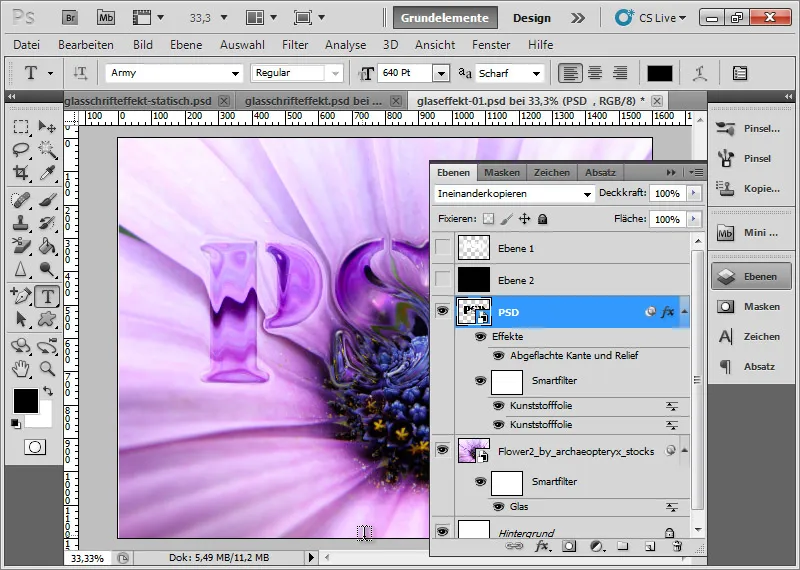Open the Filter menu
Viewport: 800px width, 570px height.
click(295, 45)
